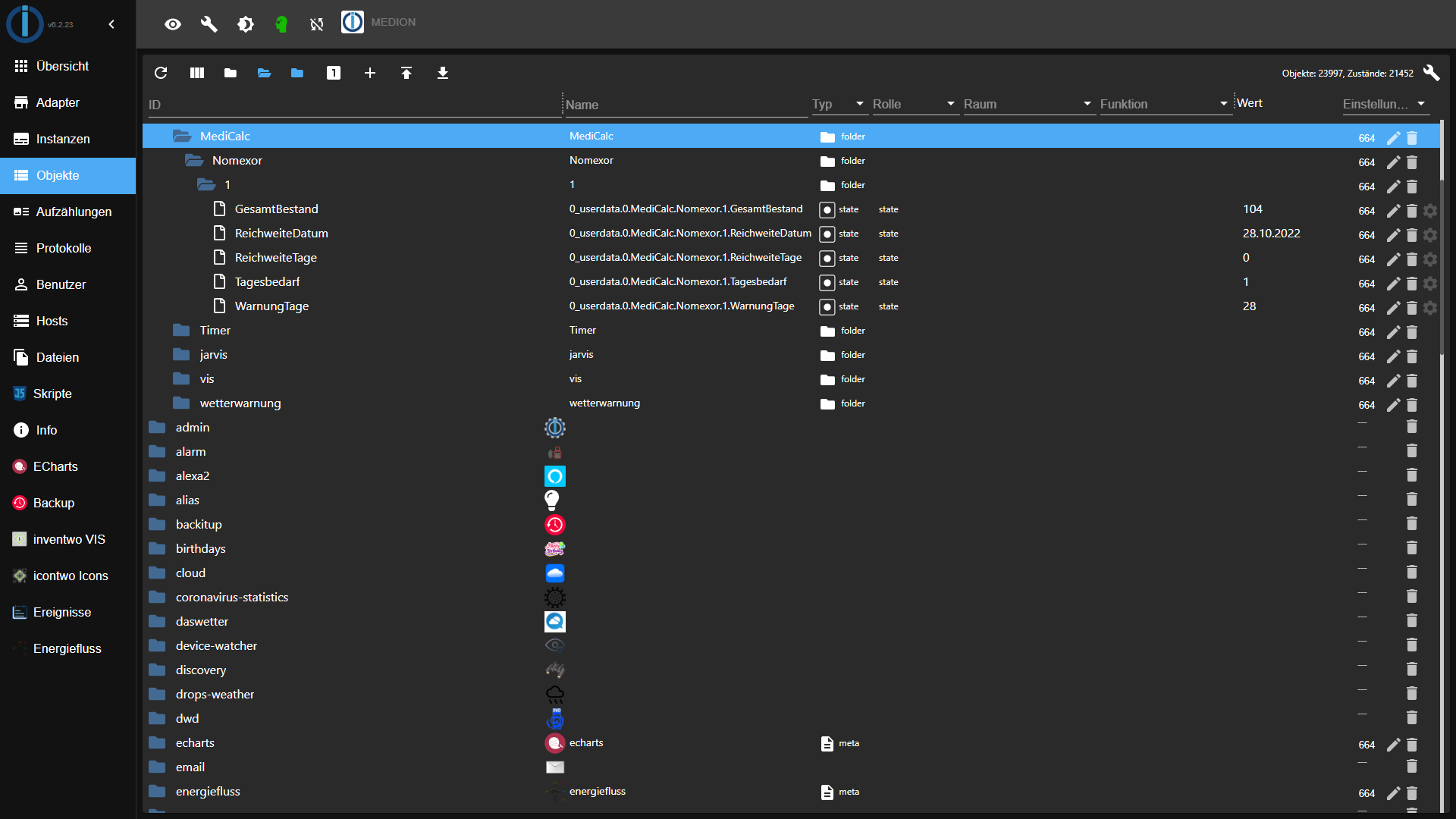
Task: Go to Übersicht in the sidebar
Action: [68, 66]
